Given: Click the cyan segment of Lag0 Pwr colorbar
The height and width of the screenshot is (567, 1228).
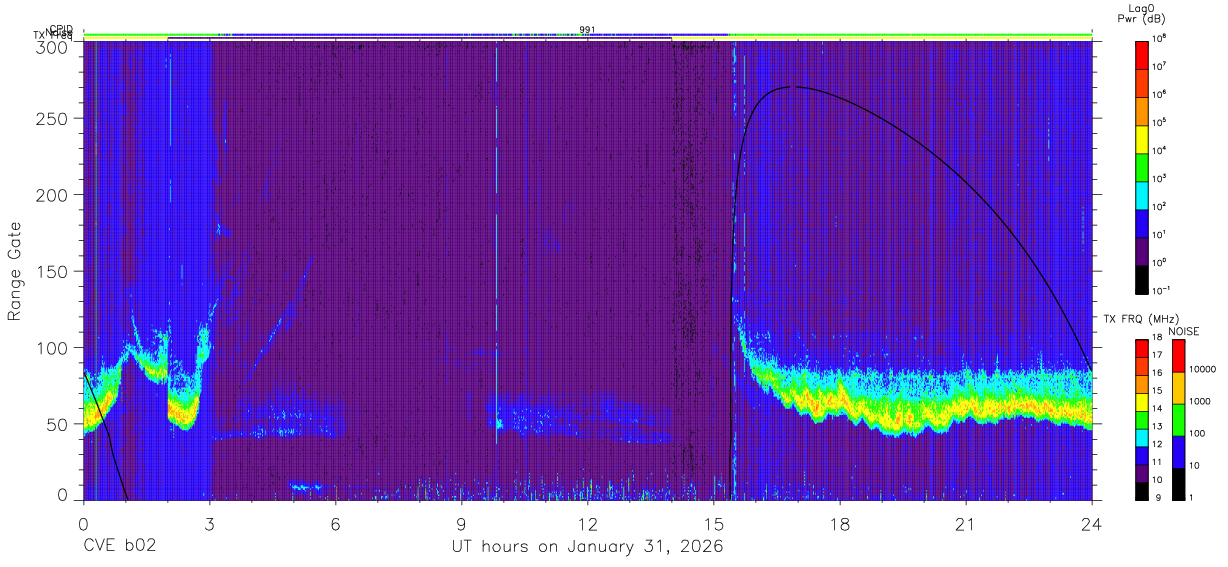Looking at the screenshot, I should coord(1142,193).
